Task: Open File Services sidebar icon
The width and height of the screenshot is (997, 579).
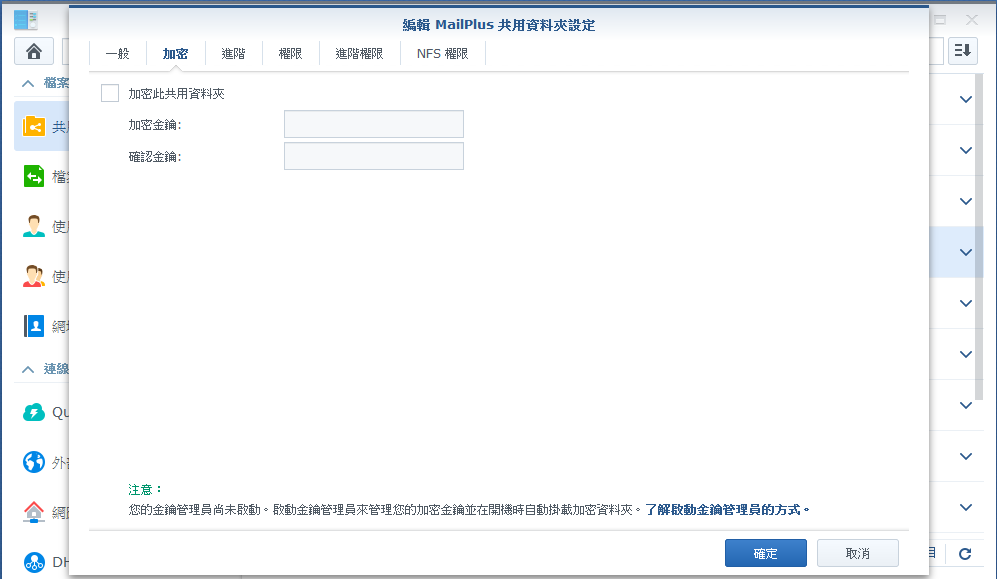Action: [x=34, y=176]
